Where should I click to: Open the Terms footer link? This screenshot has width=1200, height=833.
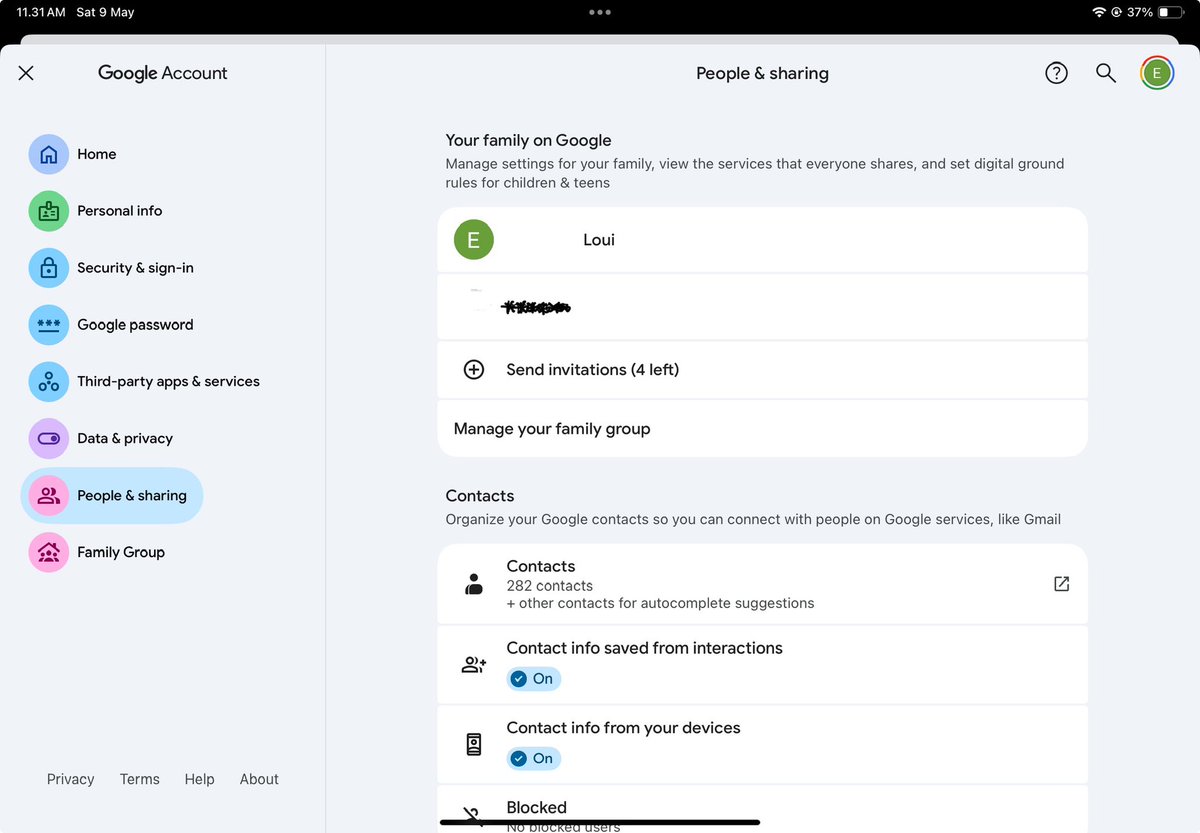(140, 779)
